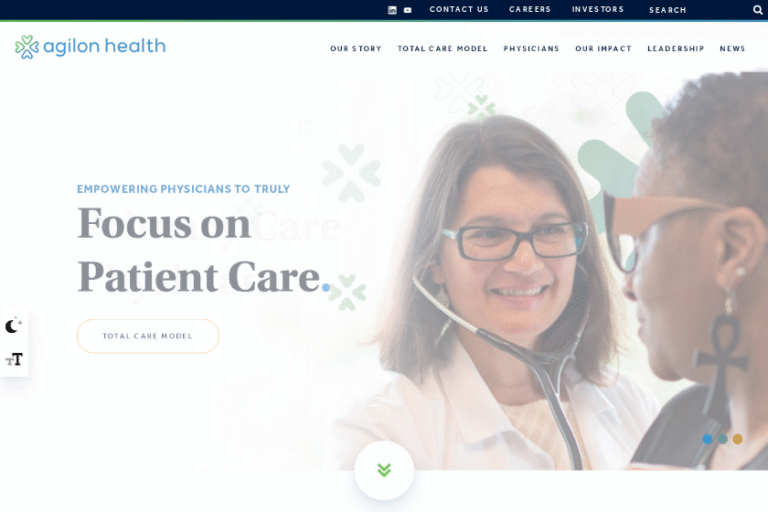768x512 pixels.
Task: Select the teal carousel slide dot
Action: [722, 439]
